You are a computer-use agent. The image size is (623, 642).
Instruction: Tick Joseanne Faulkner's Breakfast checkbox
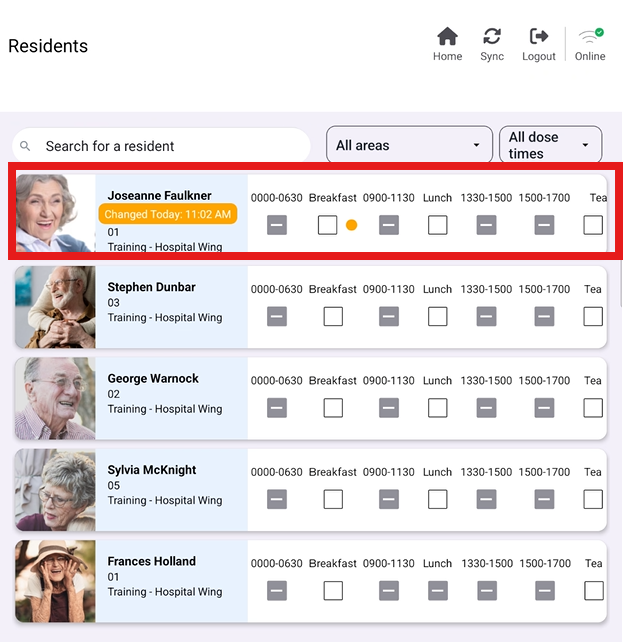327,225
